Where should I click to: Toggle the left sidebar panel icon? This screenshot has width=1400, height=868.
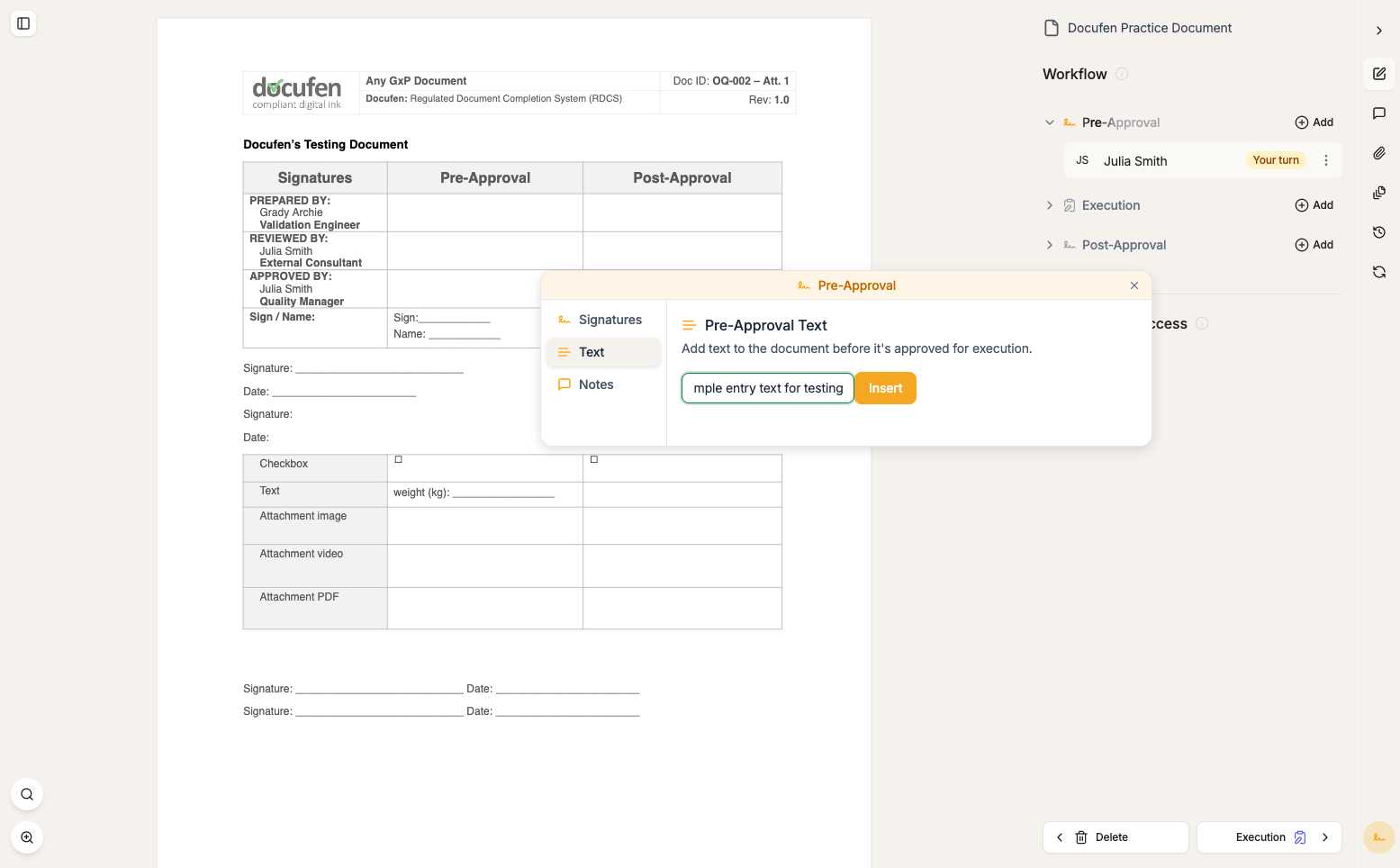23,23
